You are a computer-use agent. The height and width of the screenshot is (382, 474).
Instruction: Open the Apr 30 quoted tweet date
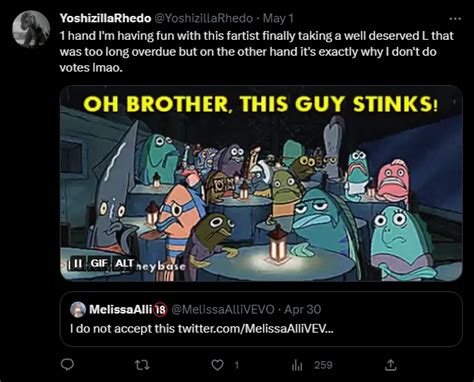point(303,310)
